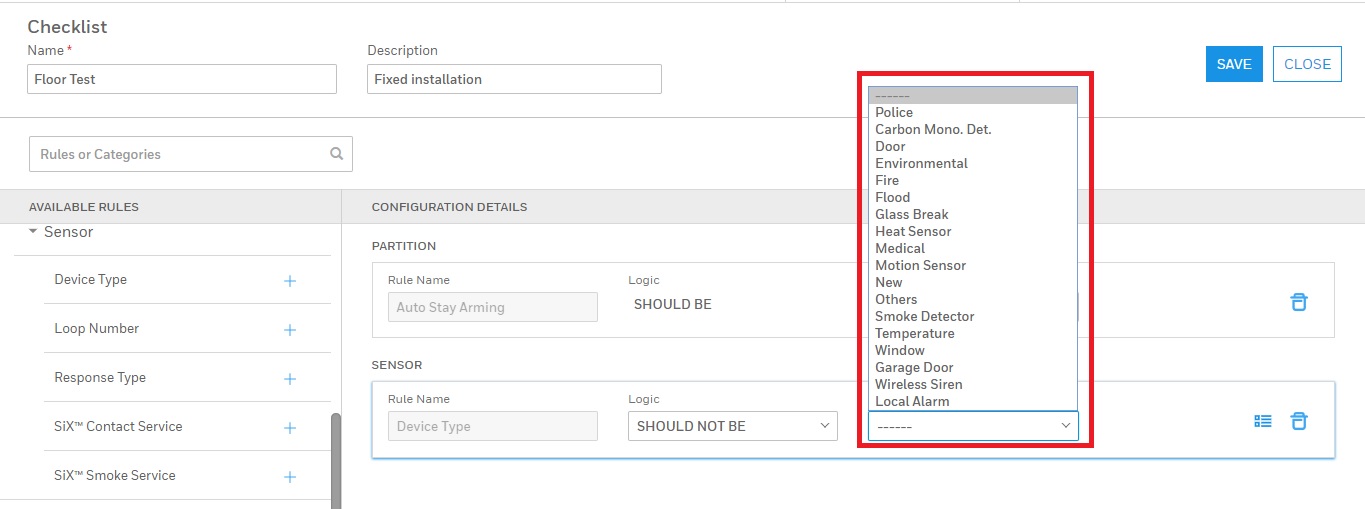Click the CLOSE button

click(x=1306, y=64)
